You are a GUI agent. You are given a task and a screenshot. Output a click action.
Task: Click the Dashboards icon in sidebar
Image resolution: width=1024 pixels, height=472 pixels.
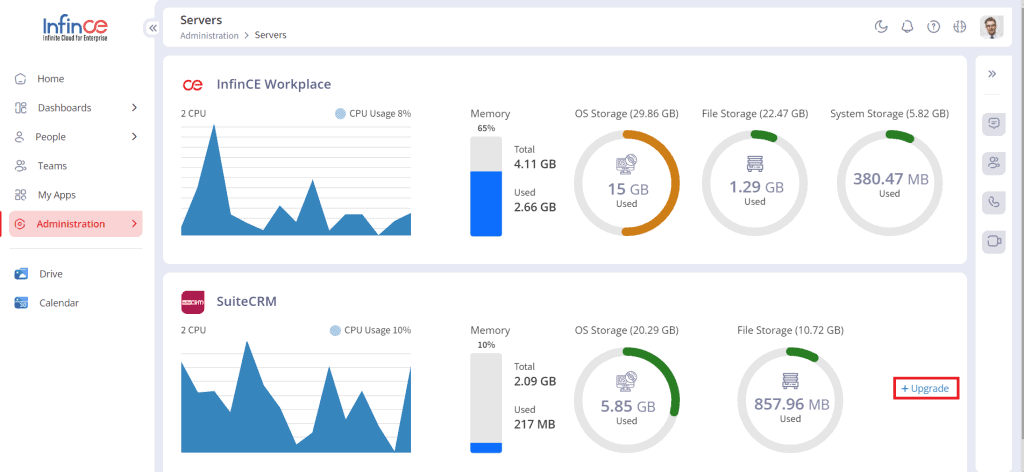20,108
